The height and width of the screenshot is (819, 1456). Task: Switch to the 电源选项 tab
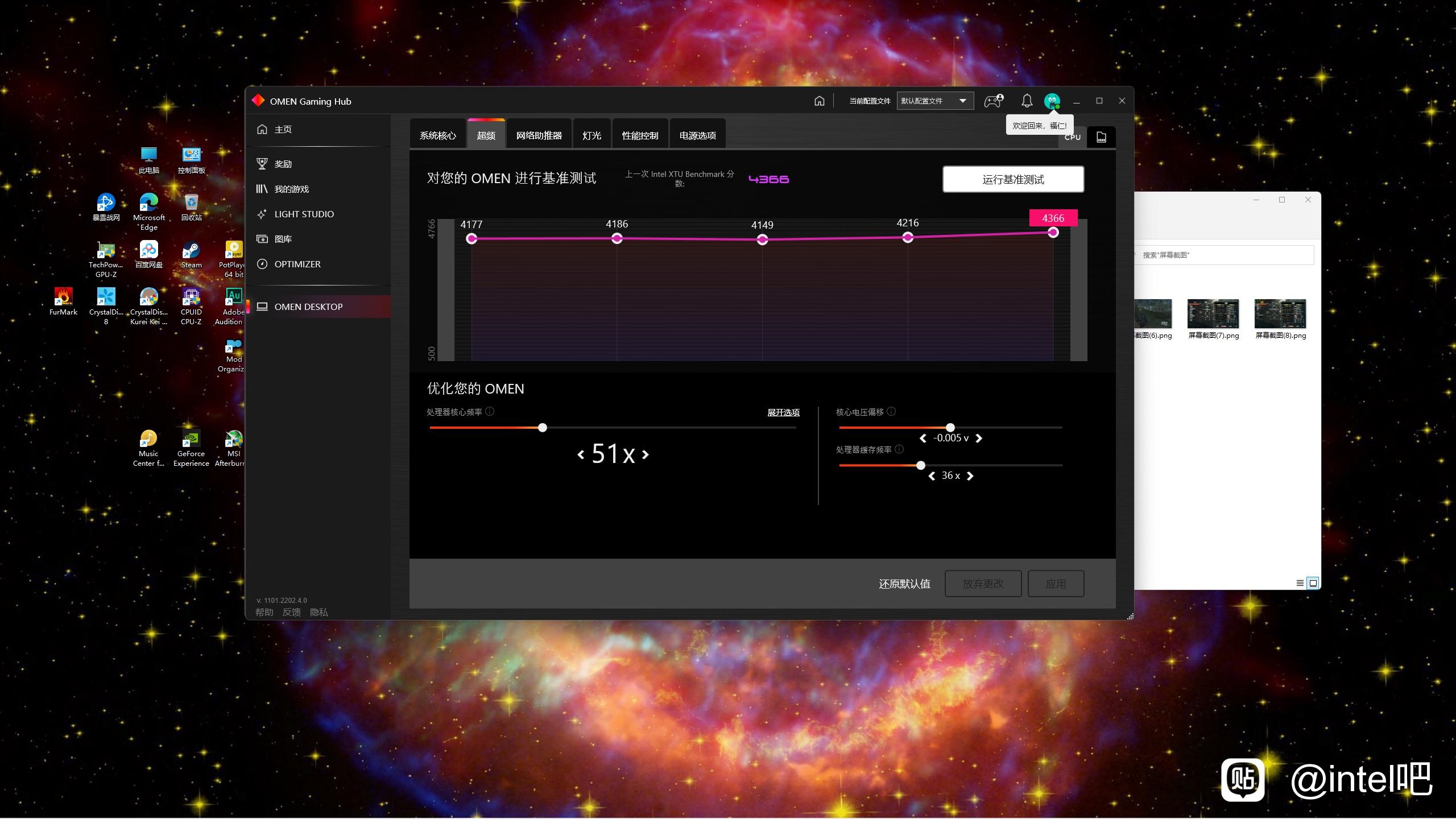tap(697, 135)
